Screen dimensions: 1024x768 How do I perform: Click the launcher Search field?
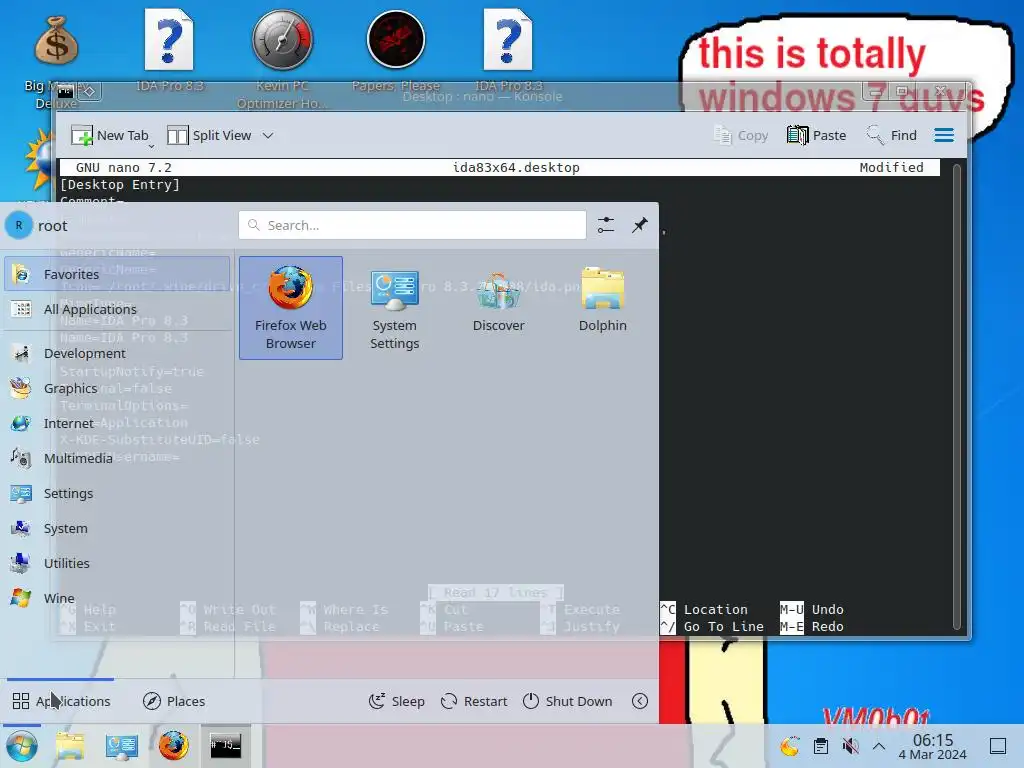coord(412,225)
